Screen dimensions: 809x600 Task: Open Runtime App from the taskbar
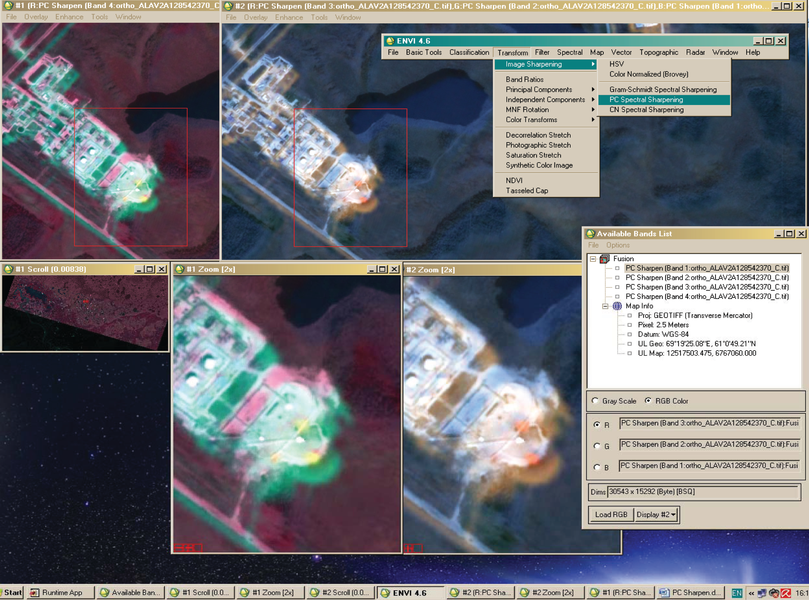coord(60,593)
